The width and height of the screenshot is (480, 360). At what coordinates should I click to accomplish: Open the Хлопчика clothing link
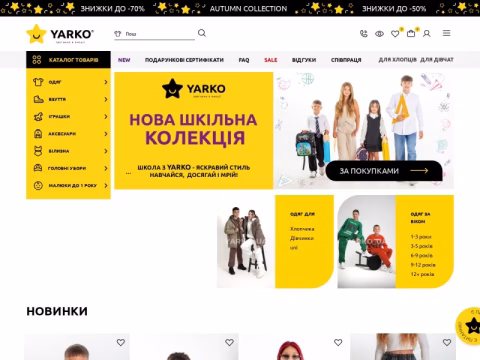[302, 229]
